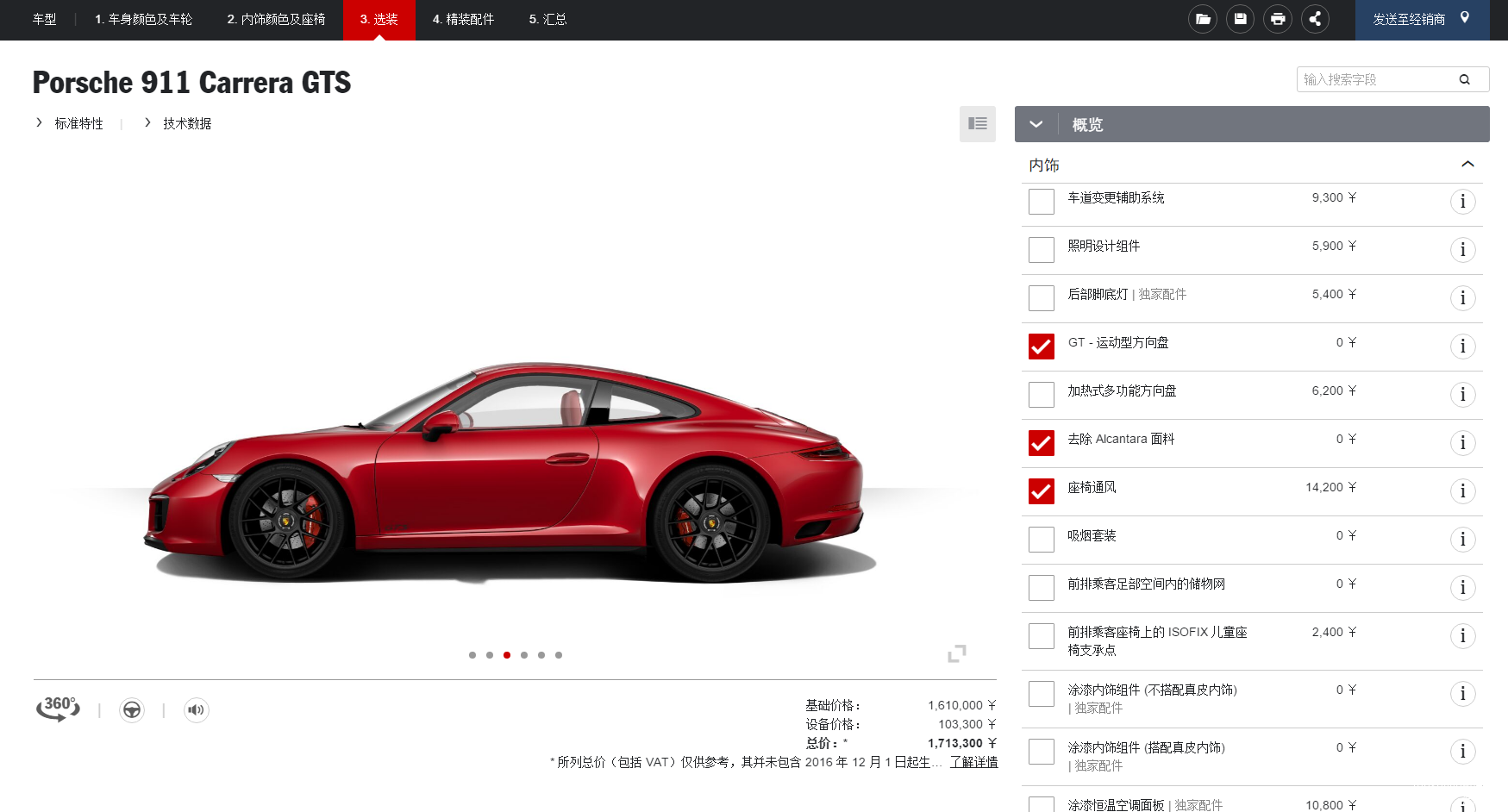Image resolution: width=1508 pixels, height=812 pixels.
Task: Click the save configuration disk icon
Action: (x=1240, y=19)
